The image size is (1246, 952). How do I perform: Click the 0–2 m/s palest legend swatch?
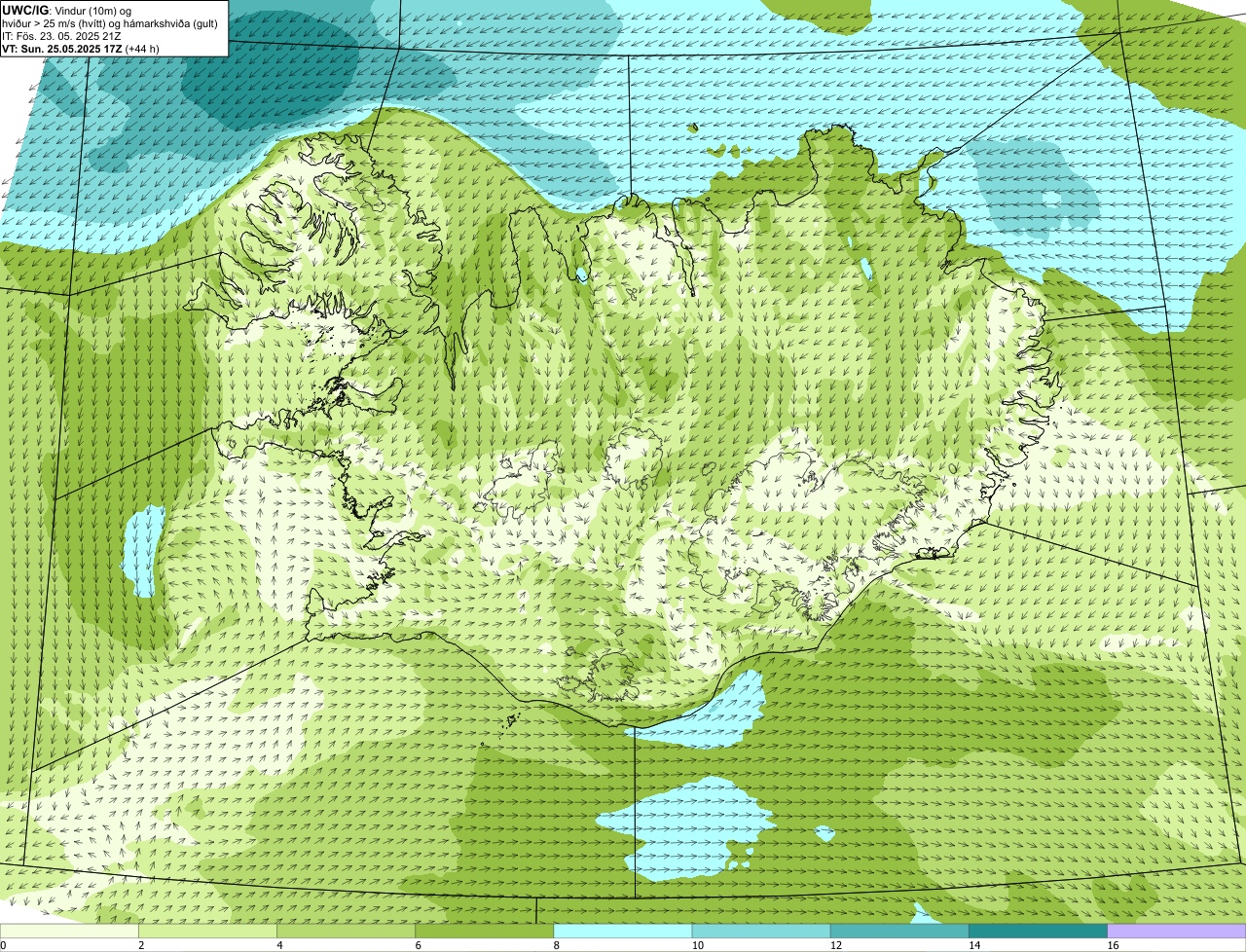pos(69,932)
